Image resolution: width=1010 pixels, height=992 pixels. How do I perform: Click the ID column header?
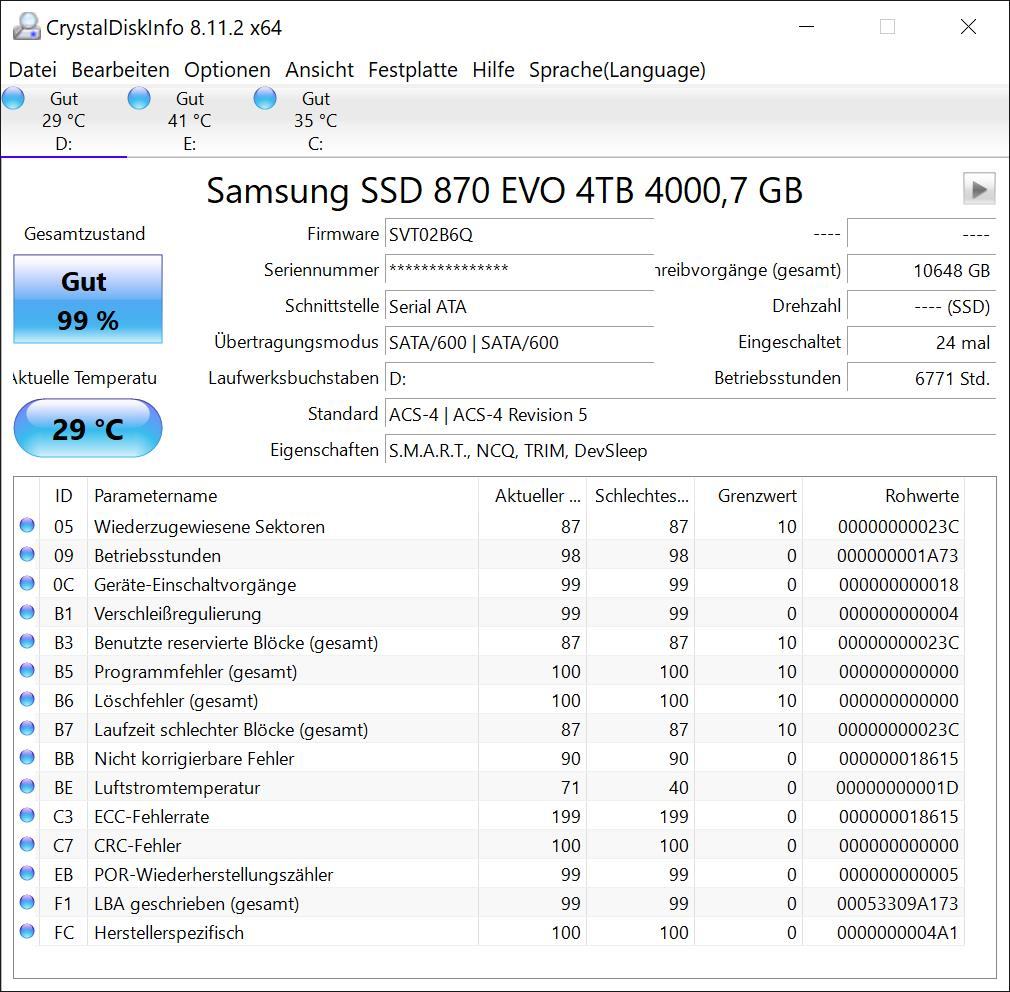tap(63, 495)
